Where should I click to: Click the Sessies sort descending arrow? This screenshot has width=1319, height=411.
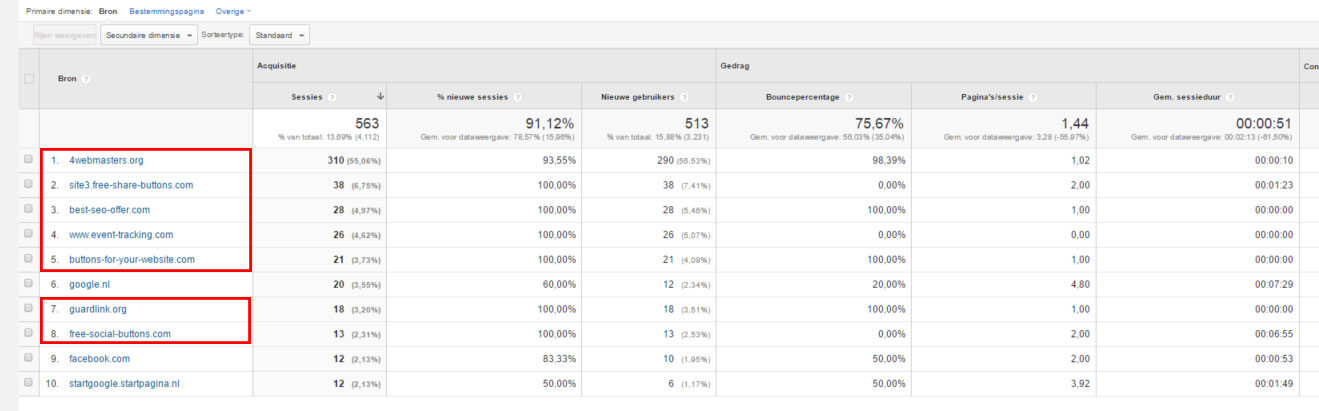pos(380,97)
